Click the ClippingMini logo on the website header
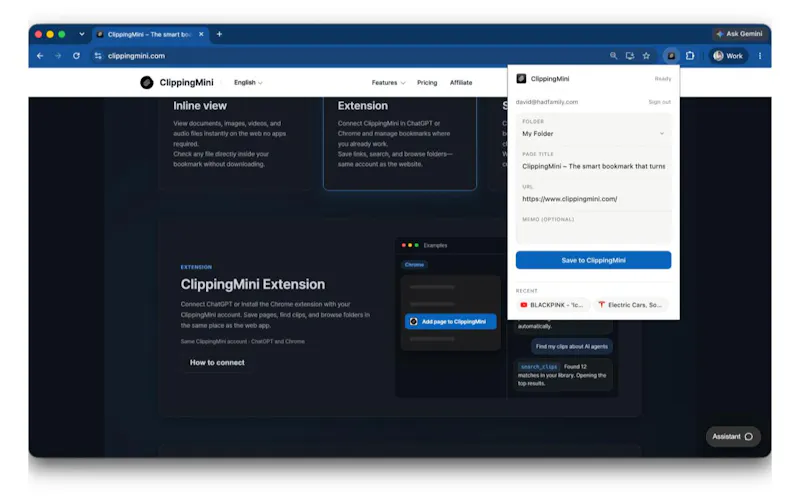Image resolution: width=800 pixels, height=500 pixels. point(177,83)
